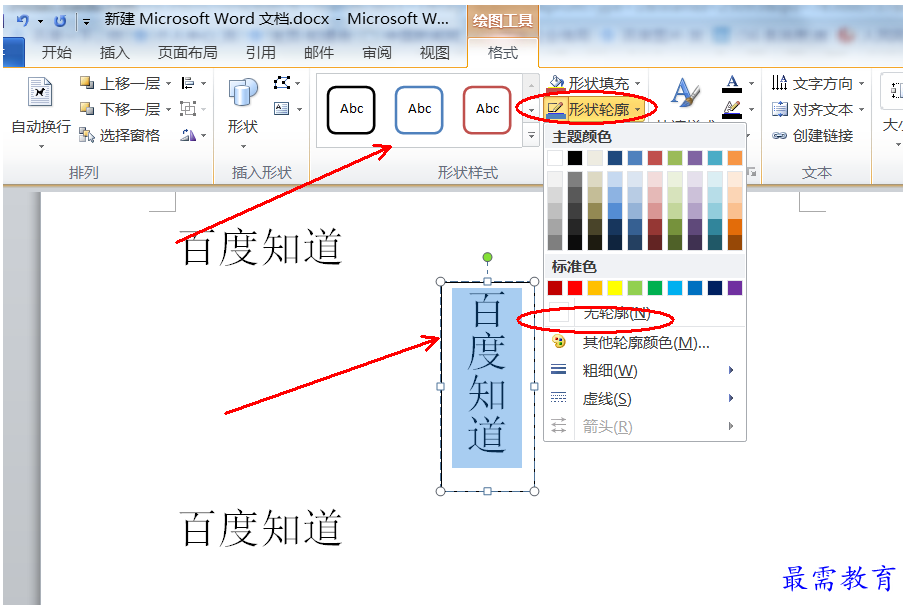This screenshot has width=904, height=610.
Task: Open the 虚线 dashes submenu
Action: click(645, 398)
